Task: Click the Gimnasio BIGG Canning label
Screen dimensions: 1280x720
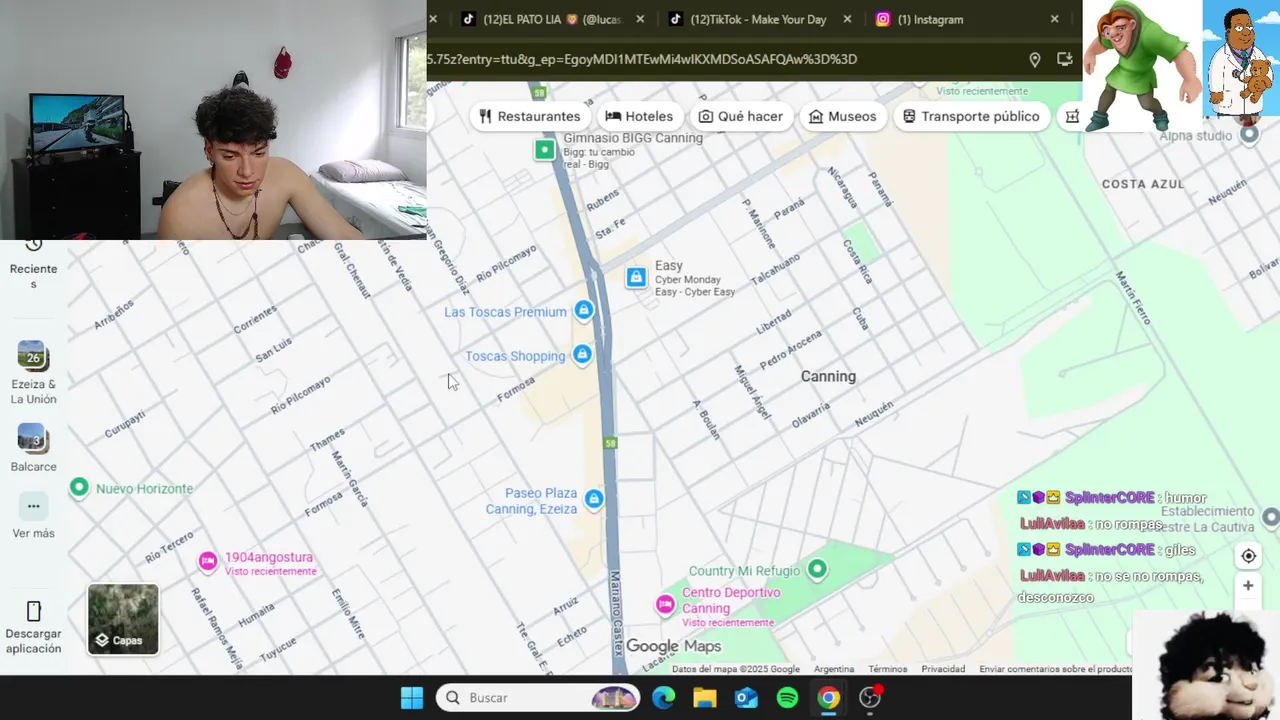Action: click(x=633, y=138)
